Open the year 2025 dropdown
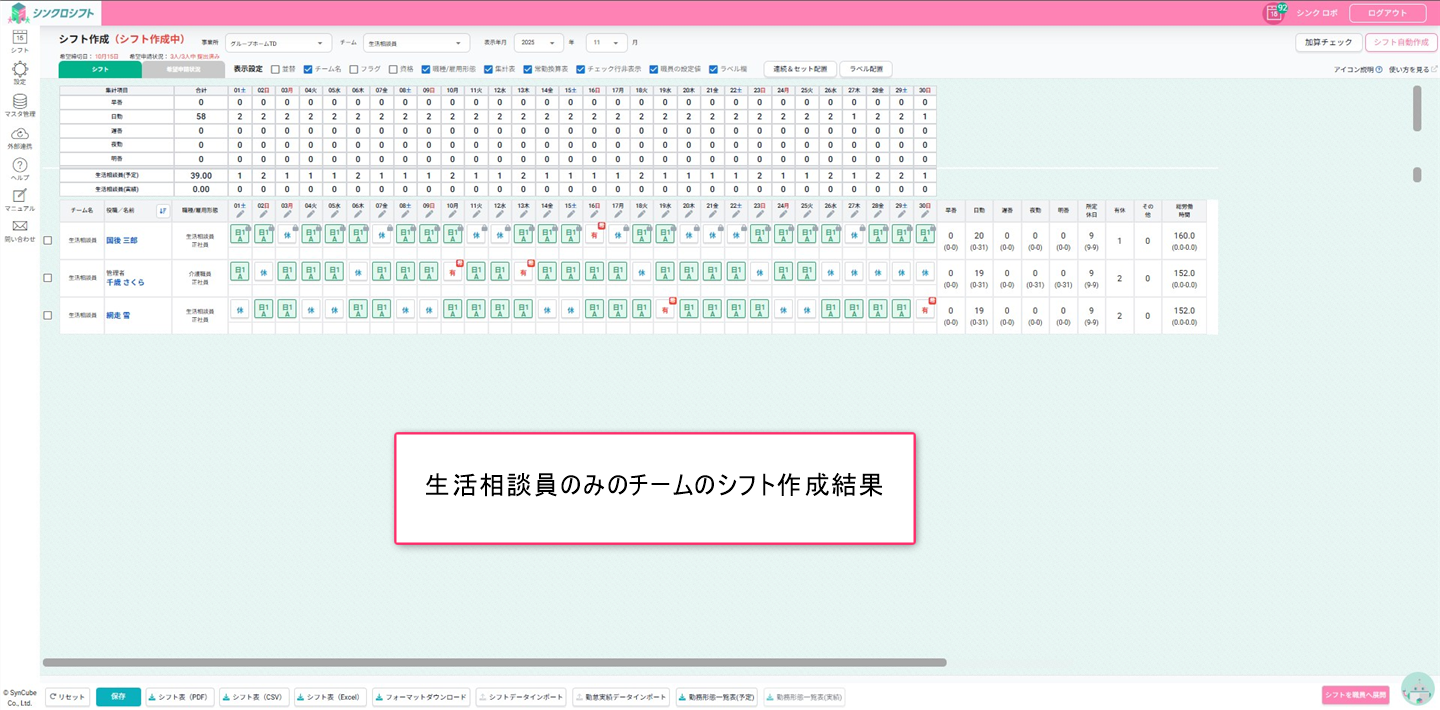 pyautogui.click(x=538, y=43)
